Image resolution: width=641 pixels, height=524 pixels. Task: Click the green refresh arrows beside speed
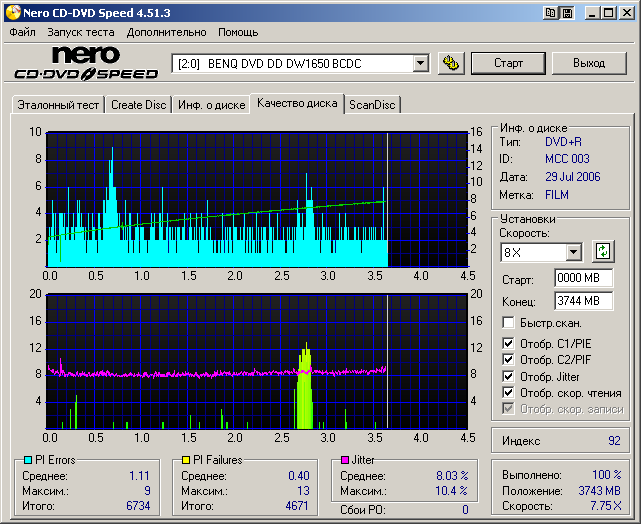tap(602, 251)
